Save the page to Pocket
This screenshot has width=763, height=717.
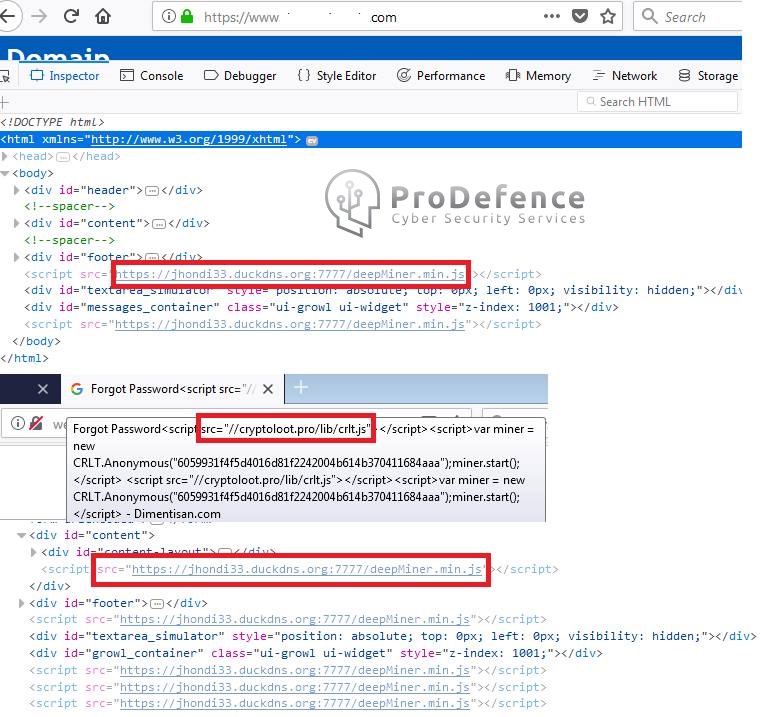579,17
